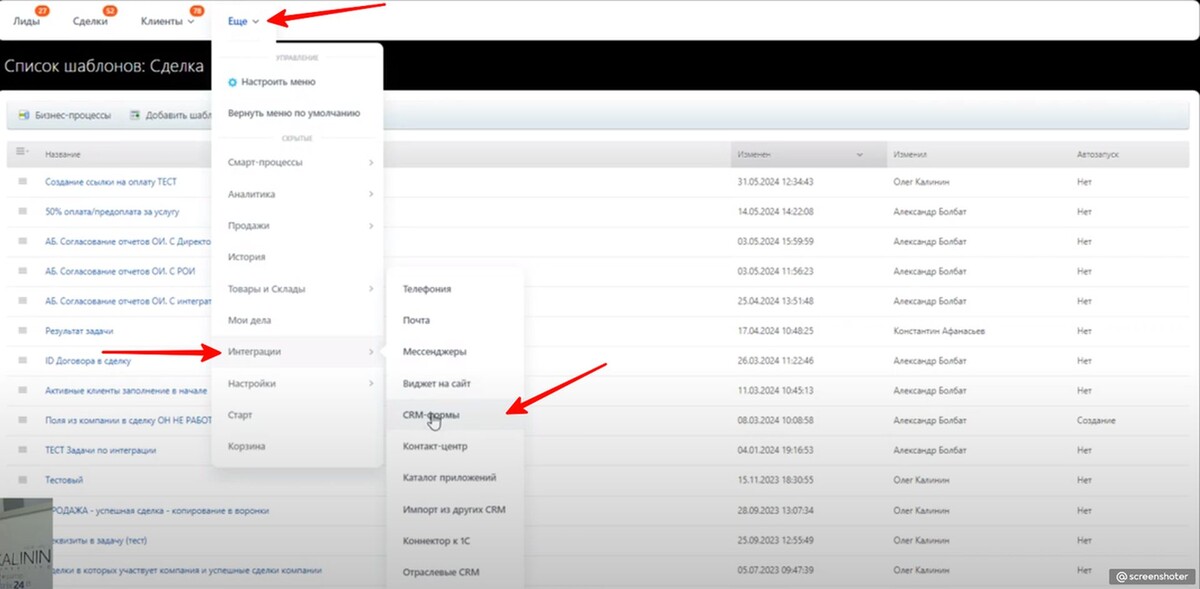Click date 17.04.2024 10:48:25
1200x589 pixels.
[x=775, y=330]
